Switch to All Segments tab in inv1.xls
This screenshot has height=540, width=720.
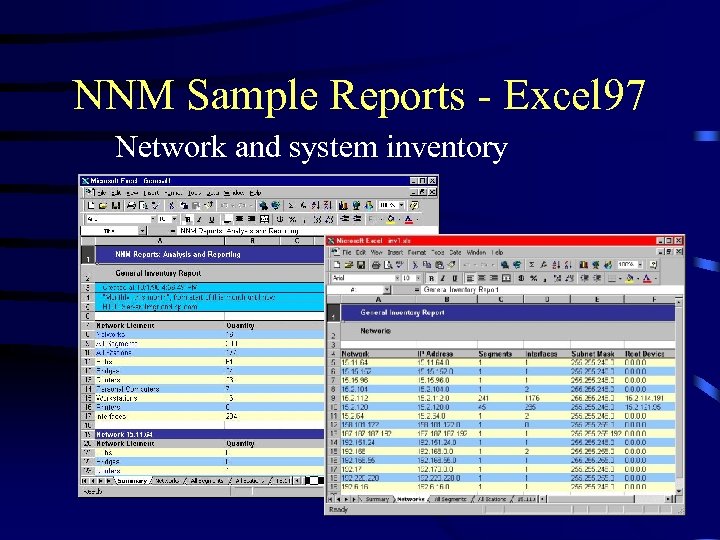[450, 499]
